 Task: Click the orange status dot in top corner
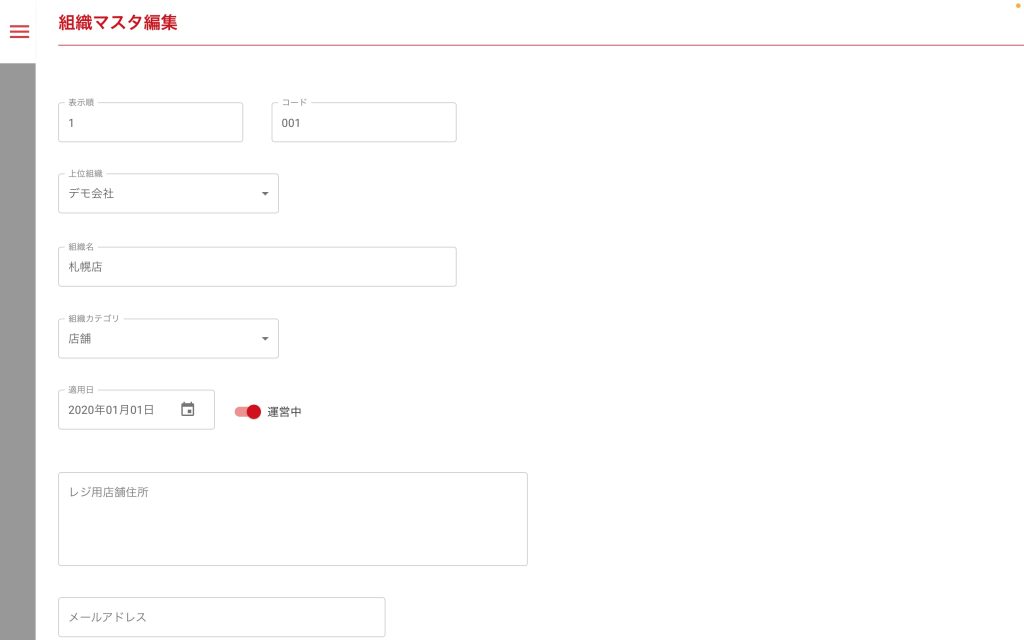point(1018,6)
